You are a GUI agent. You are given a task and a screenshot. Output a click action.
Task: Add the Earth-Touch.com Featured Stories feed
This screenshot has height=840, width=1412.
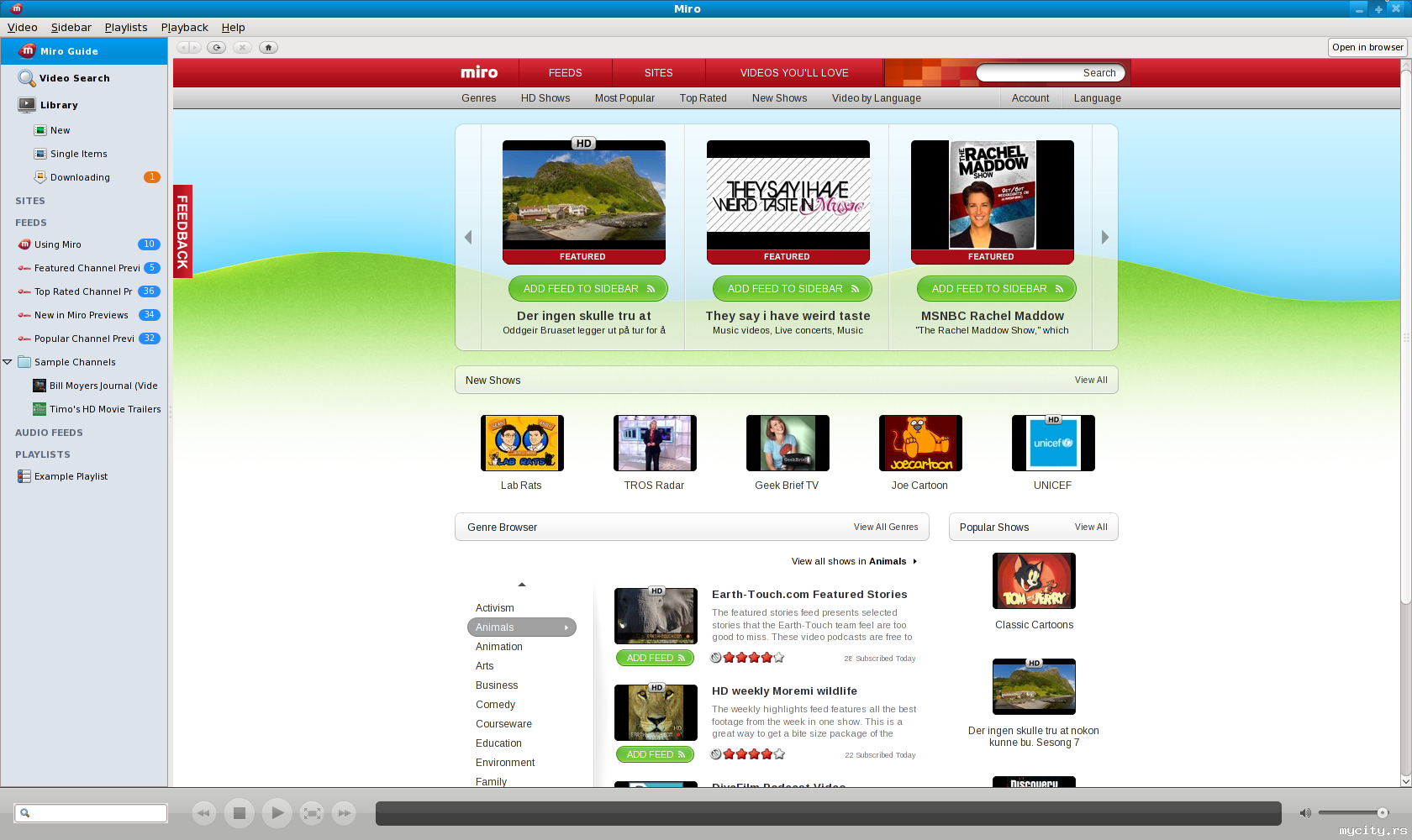[x=656, y=658]
